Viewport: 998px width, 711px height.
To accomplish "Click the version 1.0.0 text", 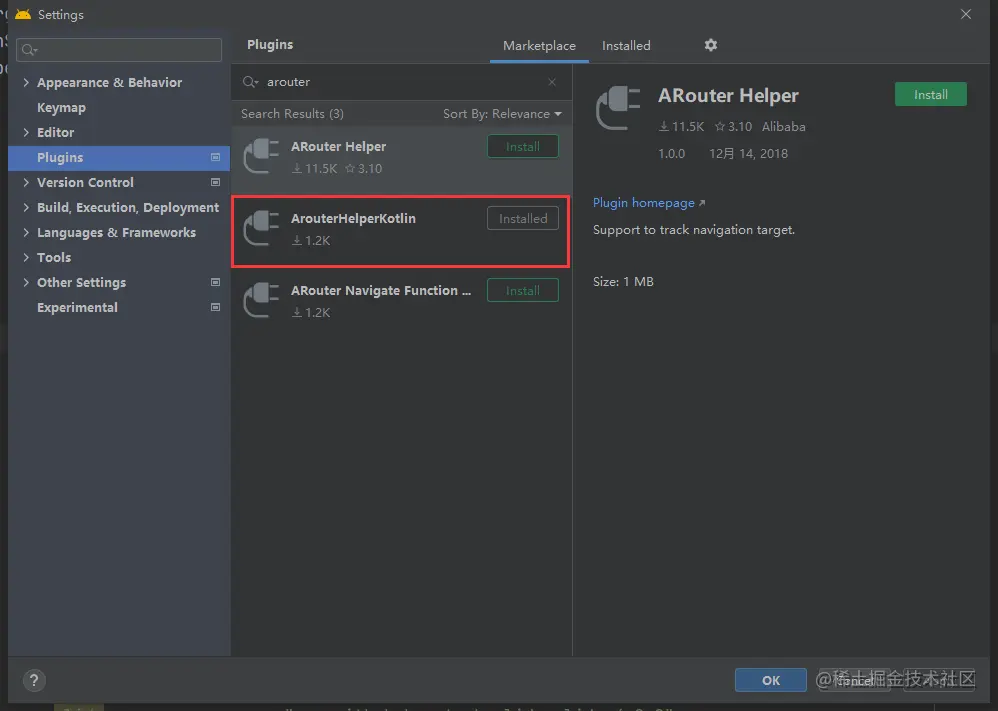I will (x=671, y=153).
